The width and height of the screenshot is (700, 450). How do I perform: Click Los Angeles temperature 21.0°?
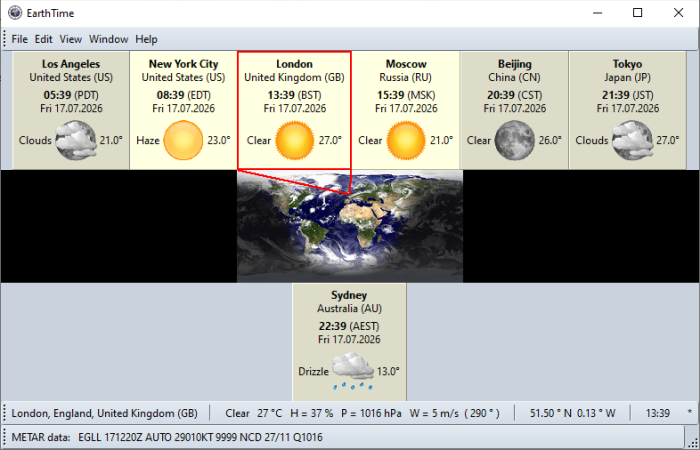coord(111,140)
